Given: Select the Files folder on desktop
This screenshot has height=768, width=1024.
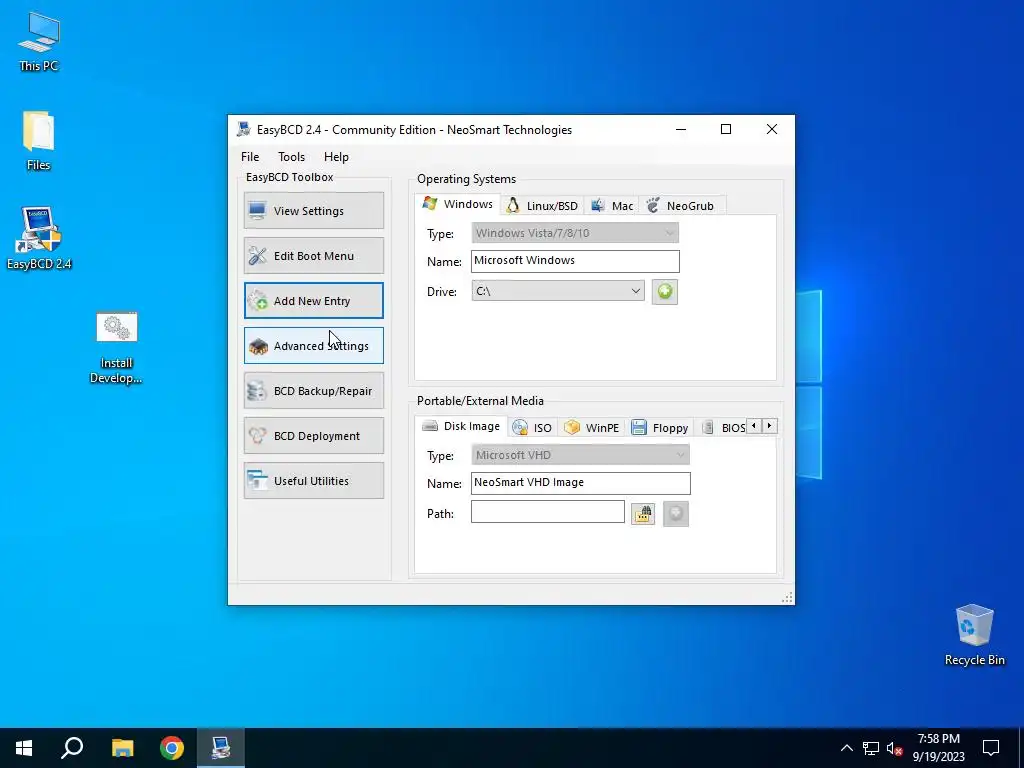Looking at the screenshot, I should [39, 141].
